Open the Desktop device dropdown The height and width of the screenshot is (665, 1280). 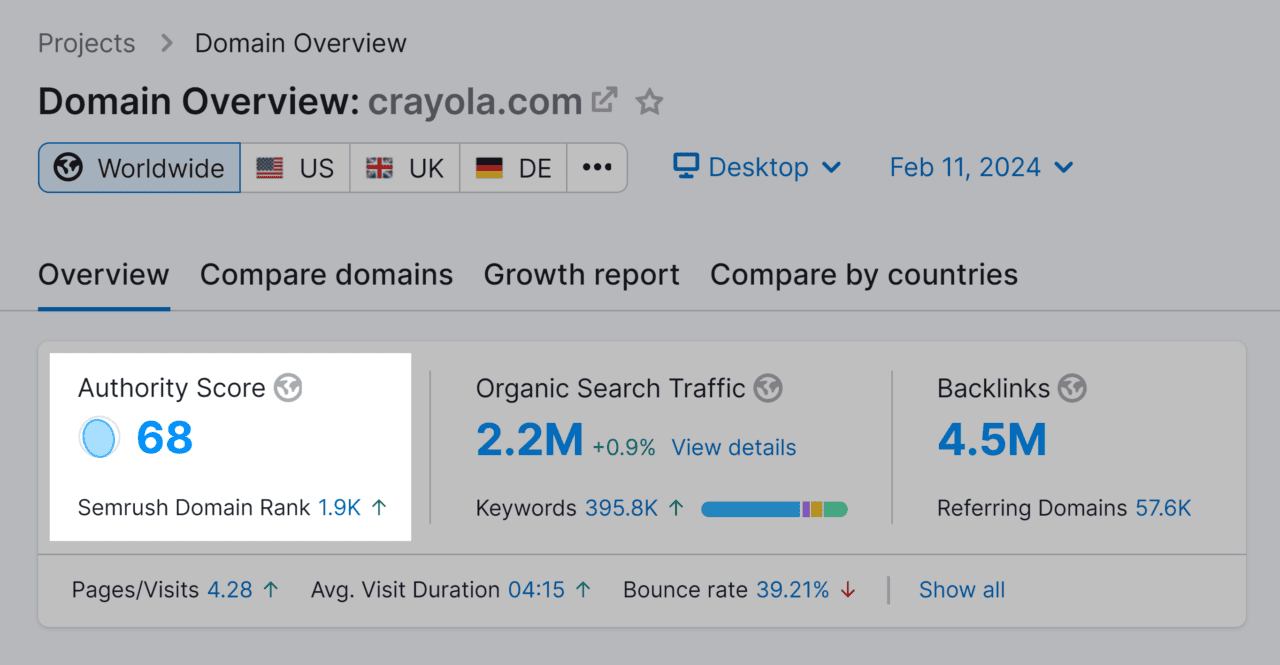point(757,167)
